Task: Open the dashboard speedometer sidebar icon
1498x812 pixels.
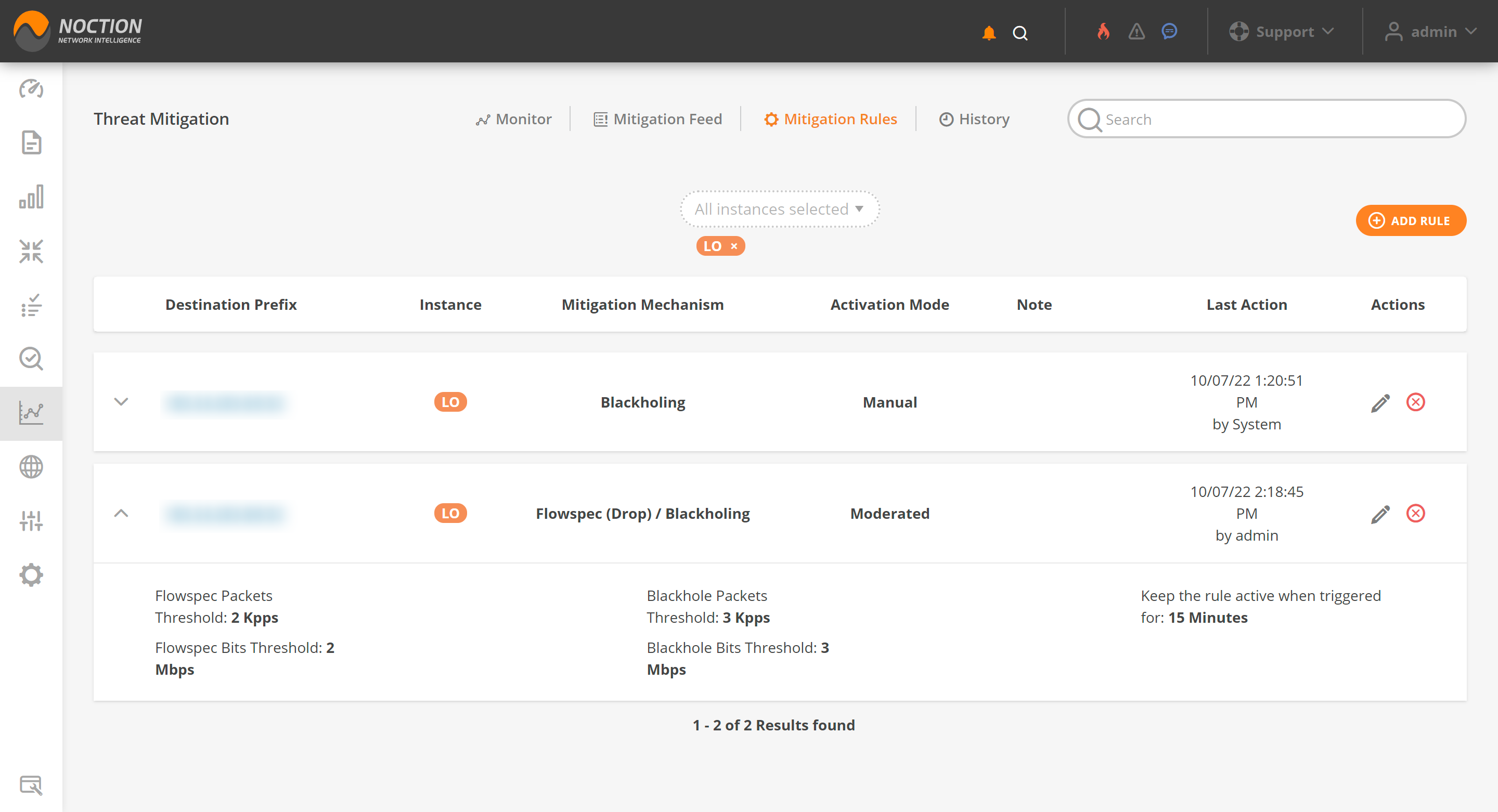Action: click(x=31, y=89)
